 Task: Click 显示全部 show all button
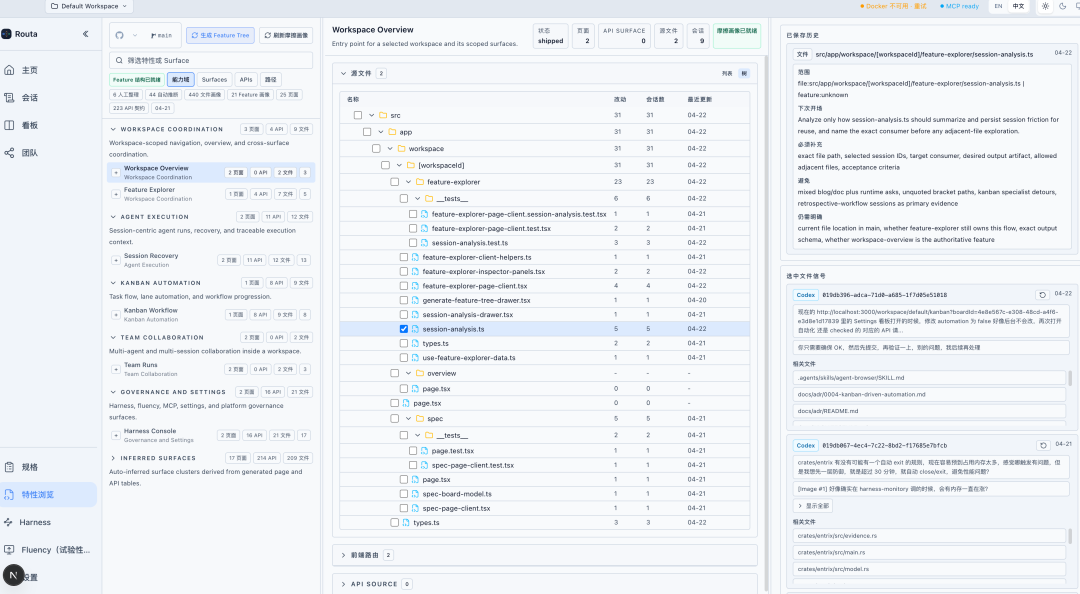(813, 505)
